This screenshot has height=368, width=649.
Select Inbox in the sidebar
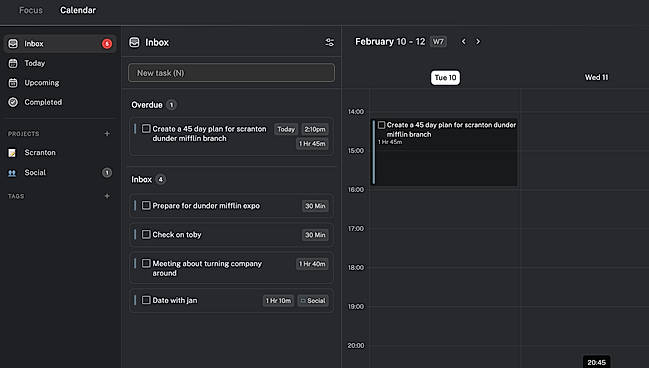[60, 43]
